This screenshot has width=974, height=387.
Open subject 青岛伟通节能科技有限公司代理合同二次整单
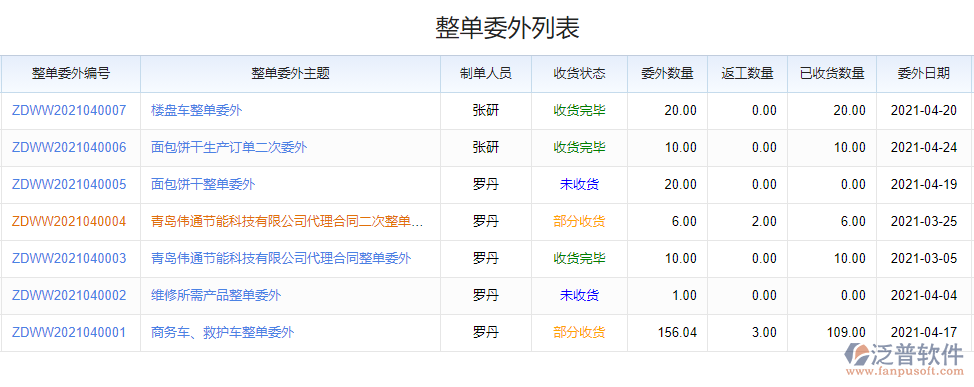click(287, 222)
